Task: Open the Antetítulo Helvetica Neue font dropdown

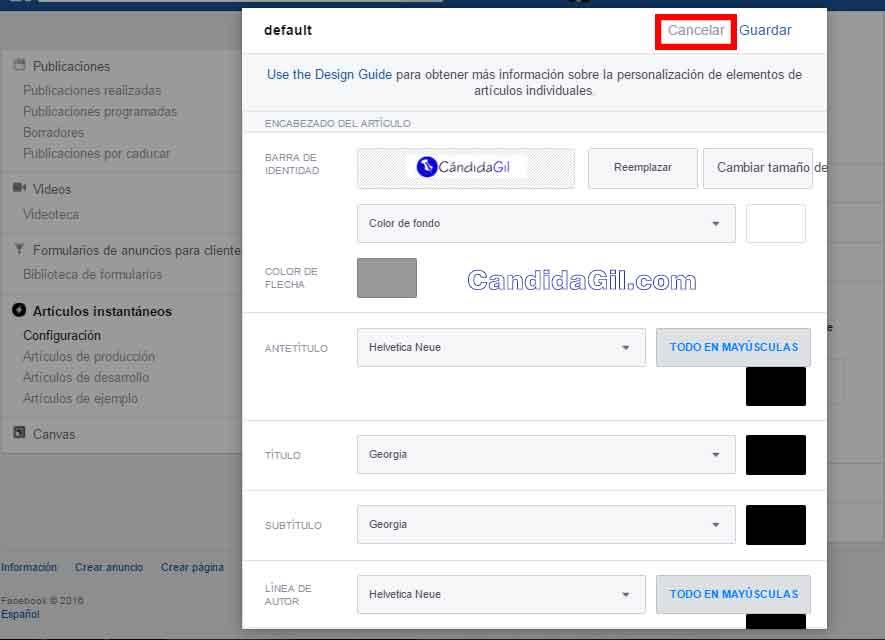Action: [x=500, y=348]
